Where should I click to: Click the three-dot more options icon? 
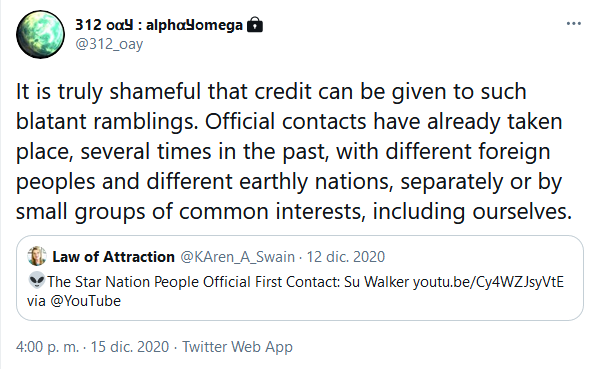(574, 24)
